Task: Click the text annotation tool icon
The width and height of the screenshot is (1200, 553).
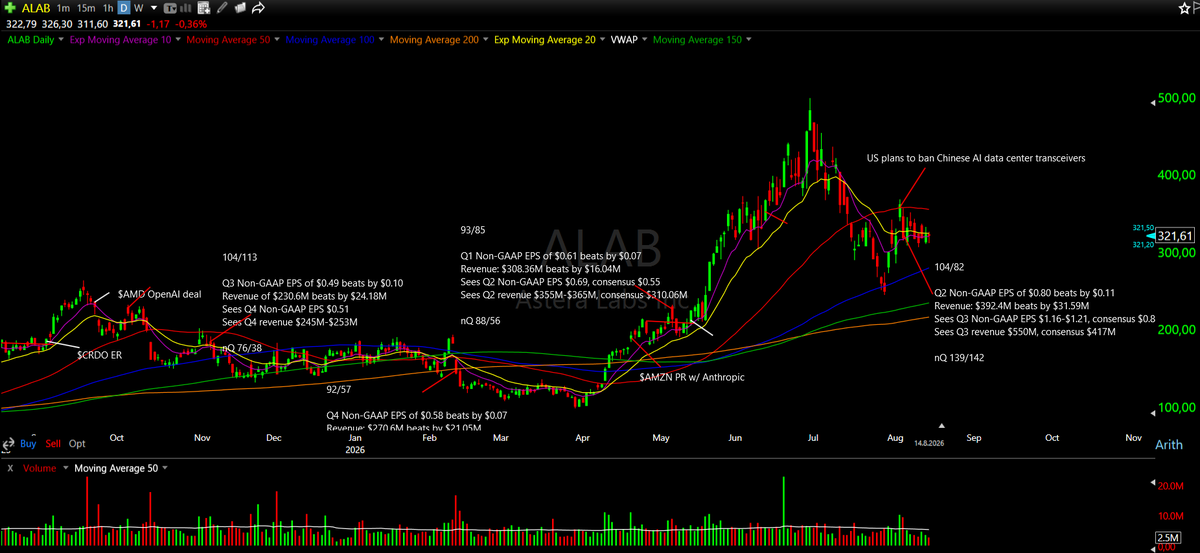Action: 170,9
